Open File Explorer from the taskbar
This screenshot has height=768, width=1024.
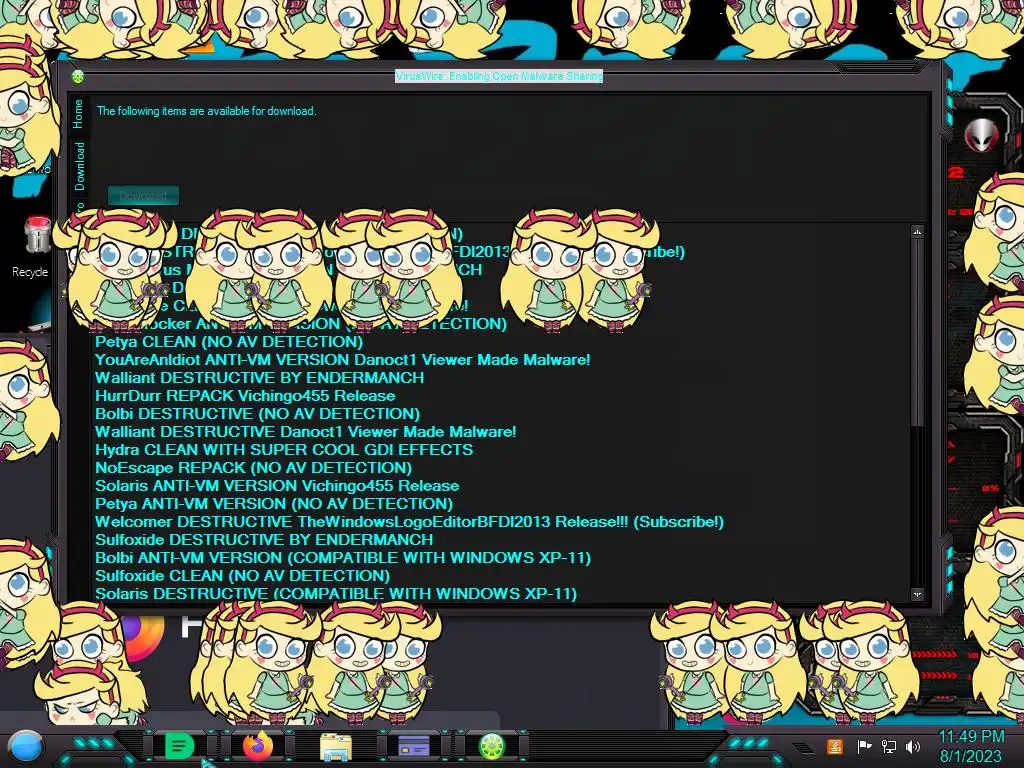click(x=336, y=747)
